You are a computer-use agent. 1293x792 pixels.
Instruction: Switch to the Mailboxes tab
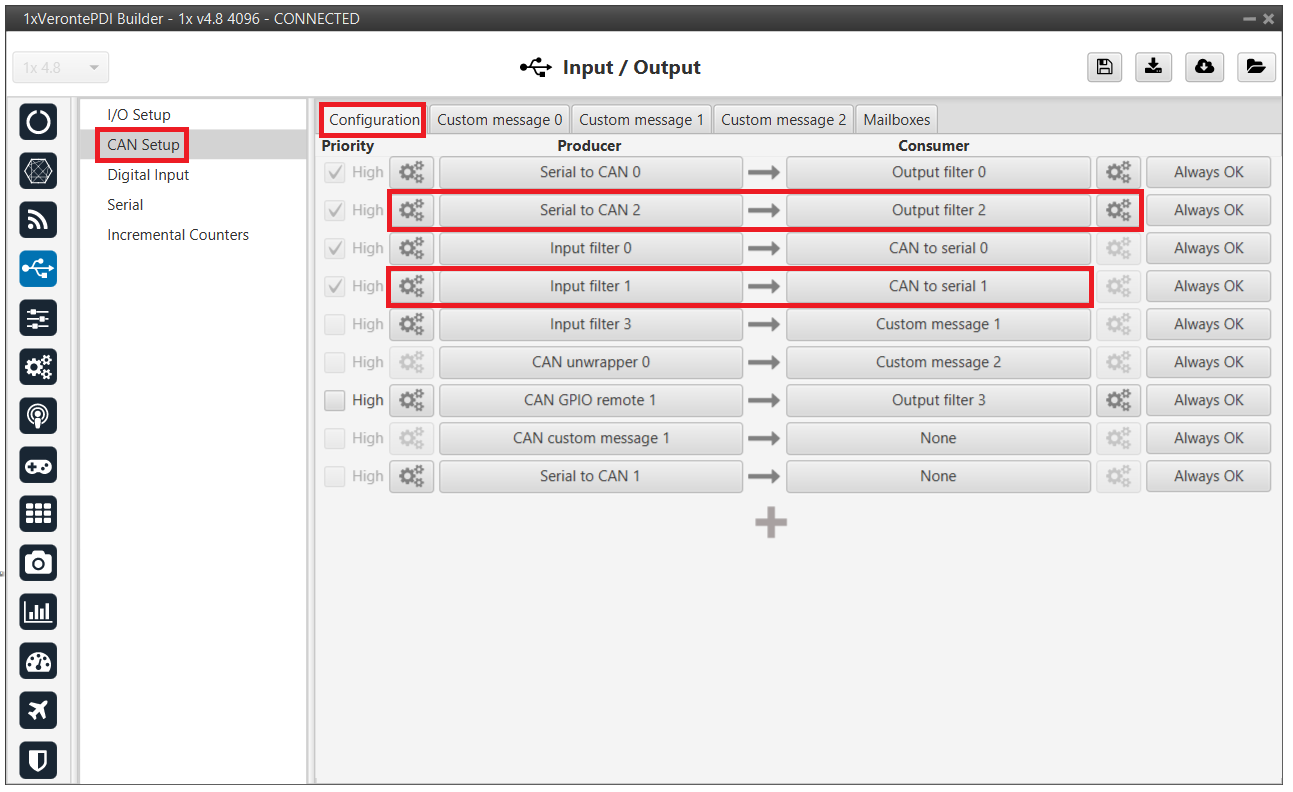point(896,120)
